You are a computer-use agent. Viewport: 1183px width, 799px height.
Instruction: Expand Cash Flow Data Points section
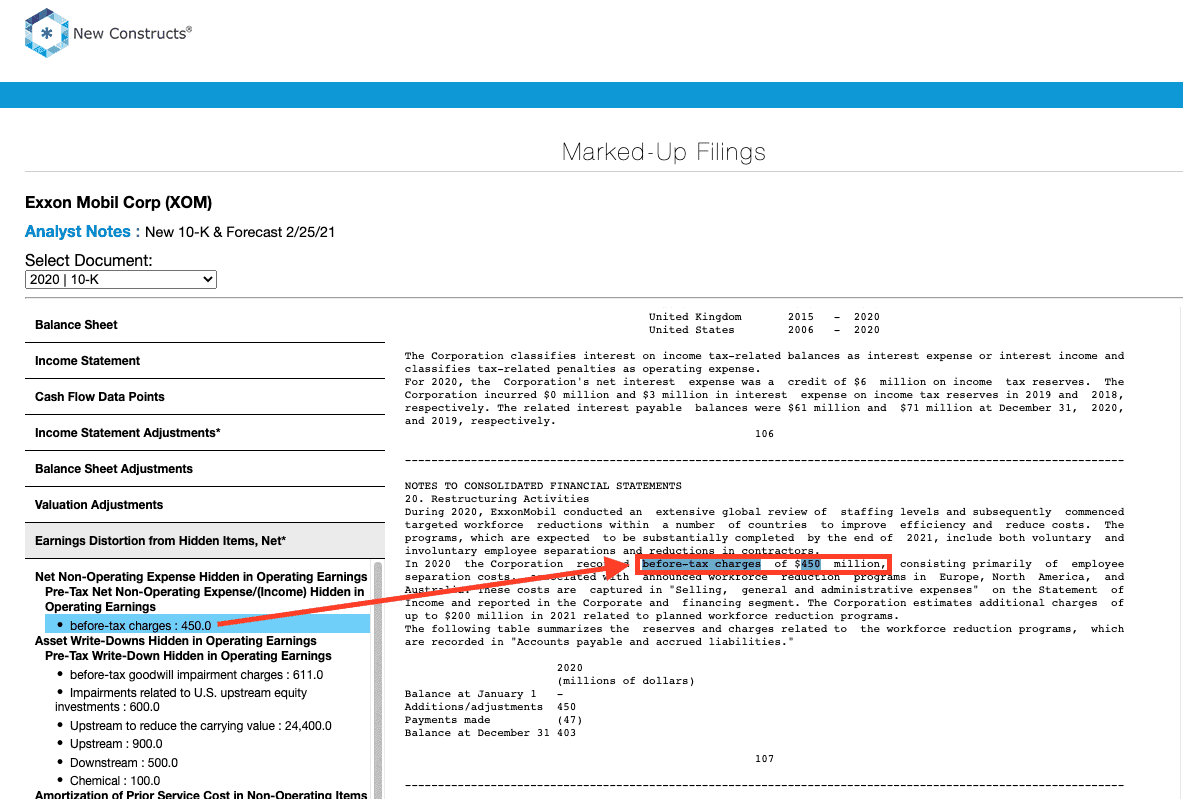[x=204, y=397]
